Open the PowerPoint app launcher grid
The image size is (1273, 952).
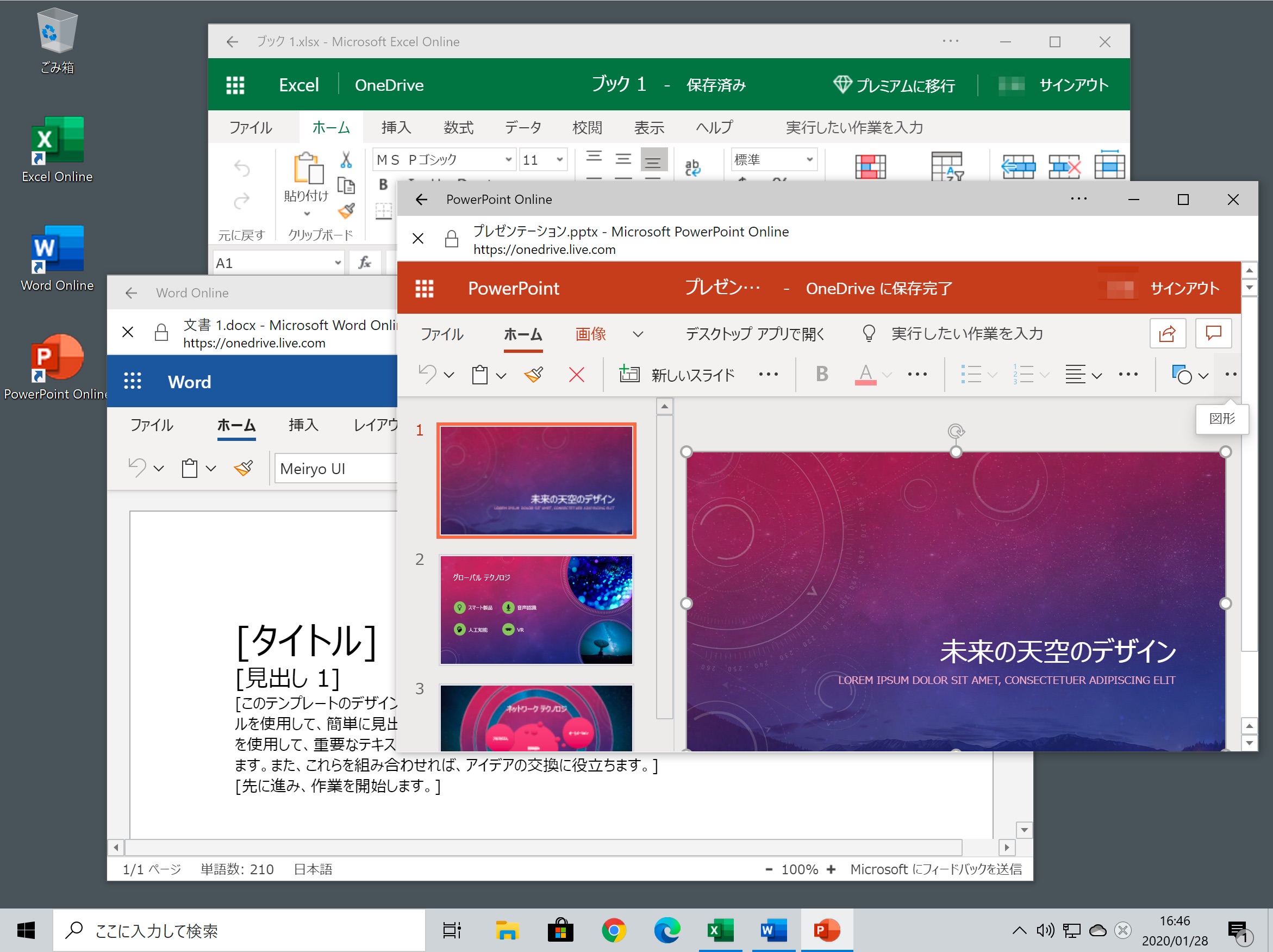tap(424, 288)
